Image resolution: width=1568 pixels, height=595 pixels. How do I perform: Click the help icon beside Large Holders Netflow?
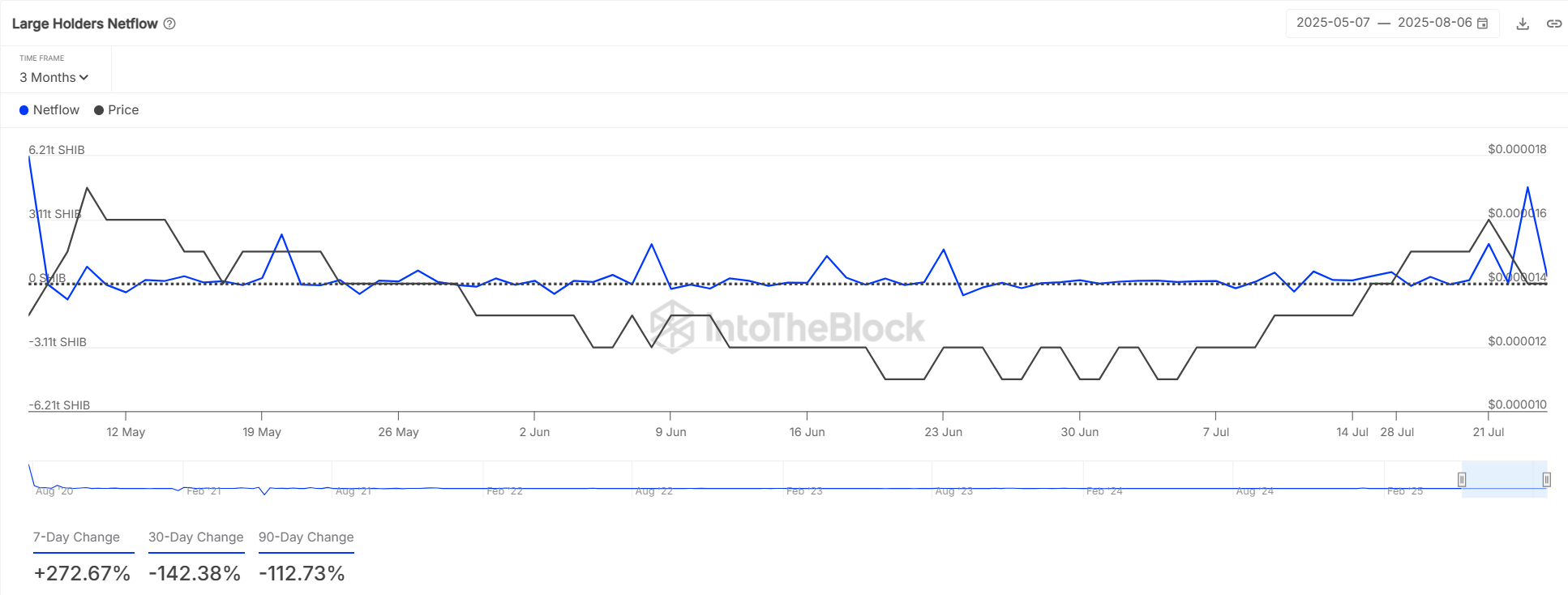click(169, 24)
